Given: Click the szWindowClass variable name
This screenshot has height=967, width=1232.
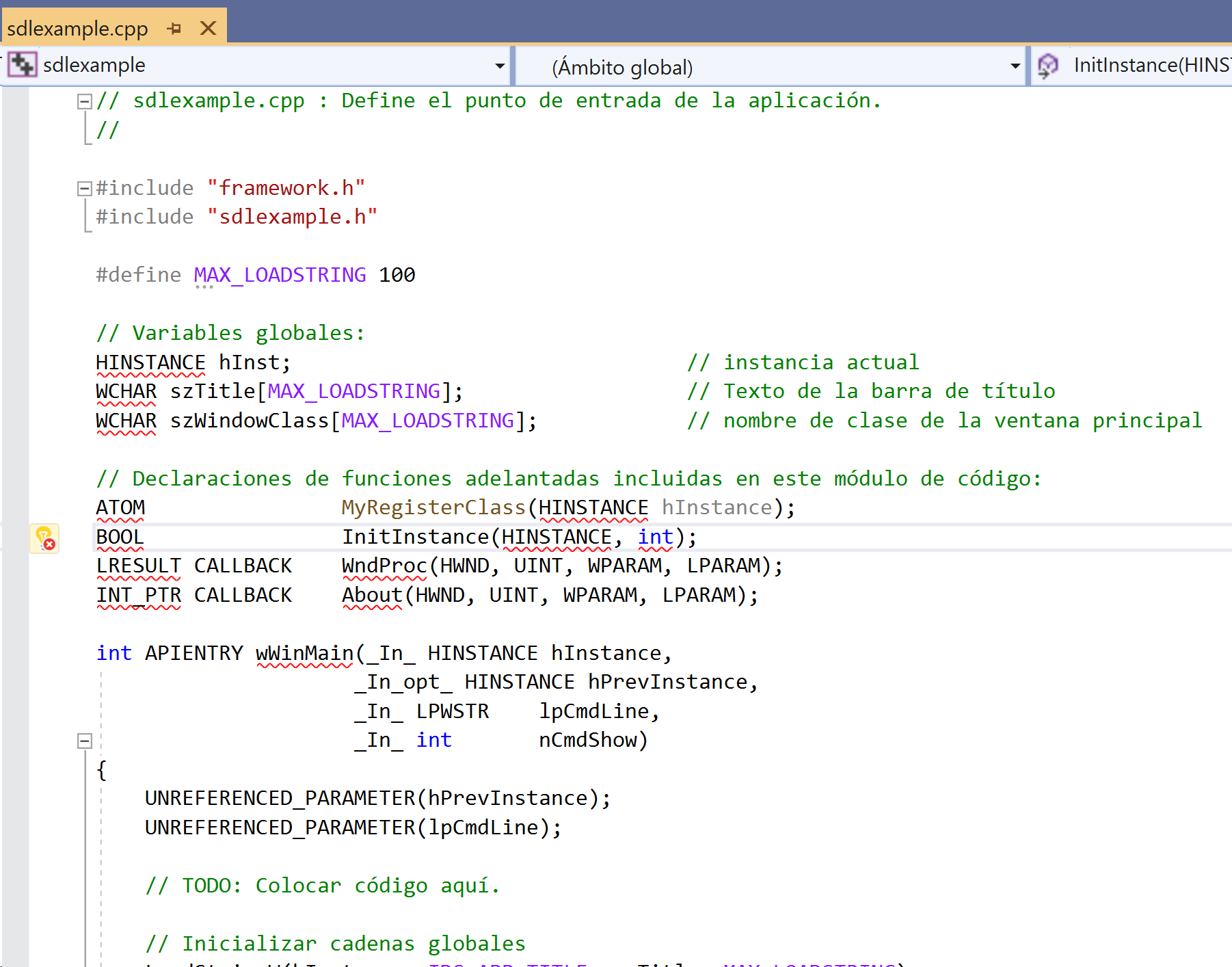Looking at the screenshot, I should pos(249,421).
